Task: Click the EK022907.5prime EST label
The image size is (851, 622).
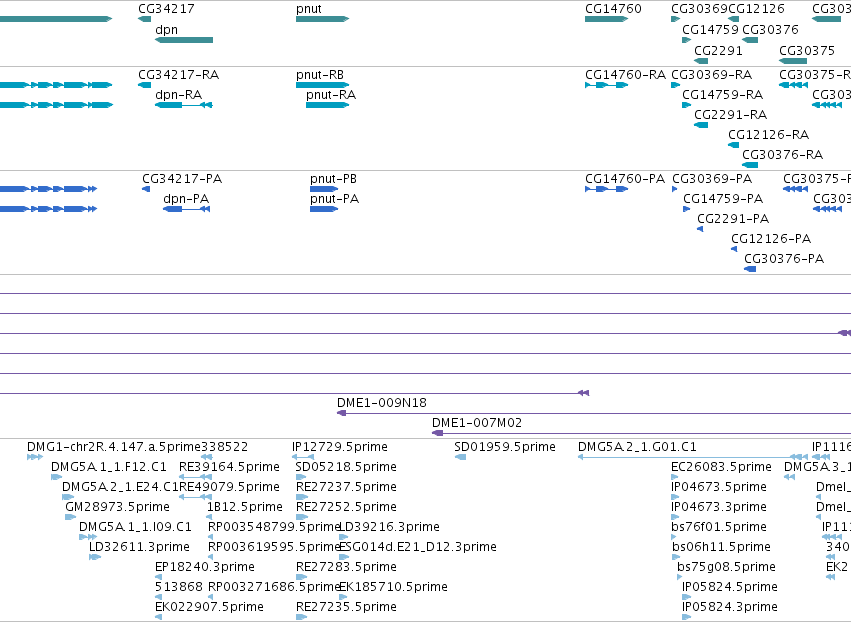Action: click(x=209, y=606)
